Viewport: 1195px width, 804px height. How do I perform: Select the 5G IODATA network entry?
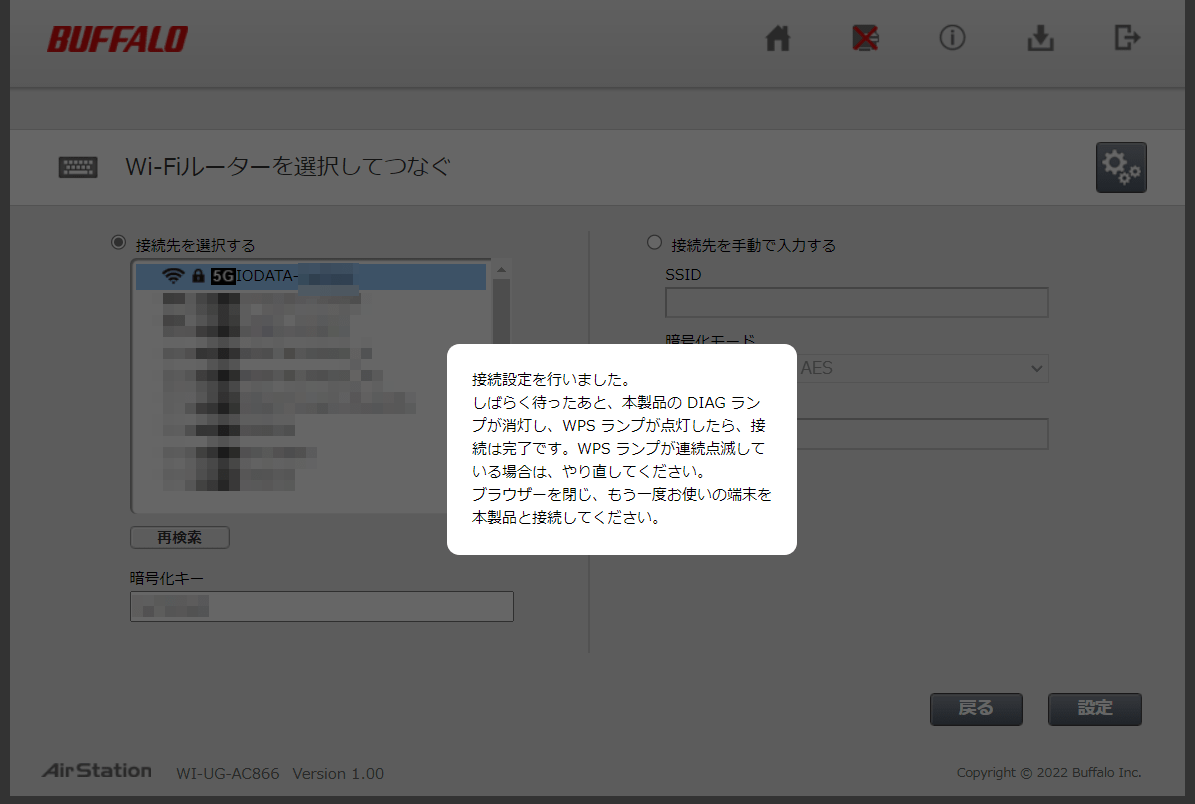310,276
